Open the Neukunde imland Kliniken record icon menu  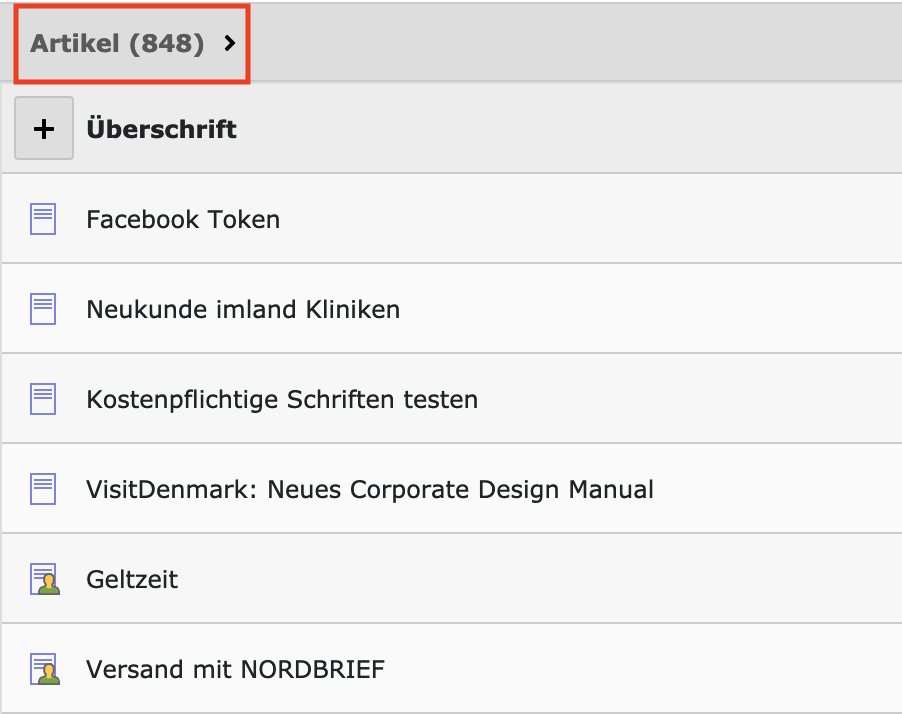tap(43, 309)
